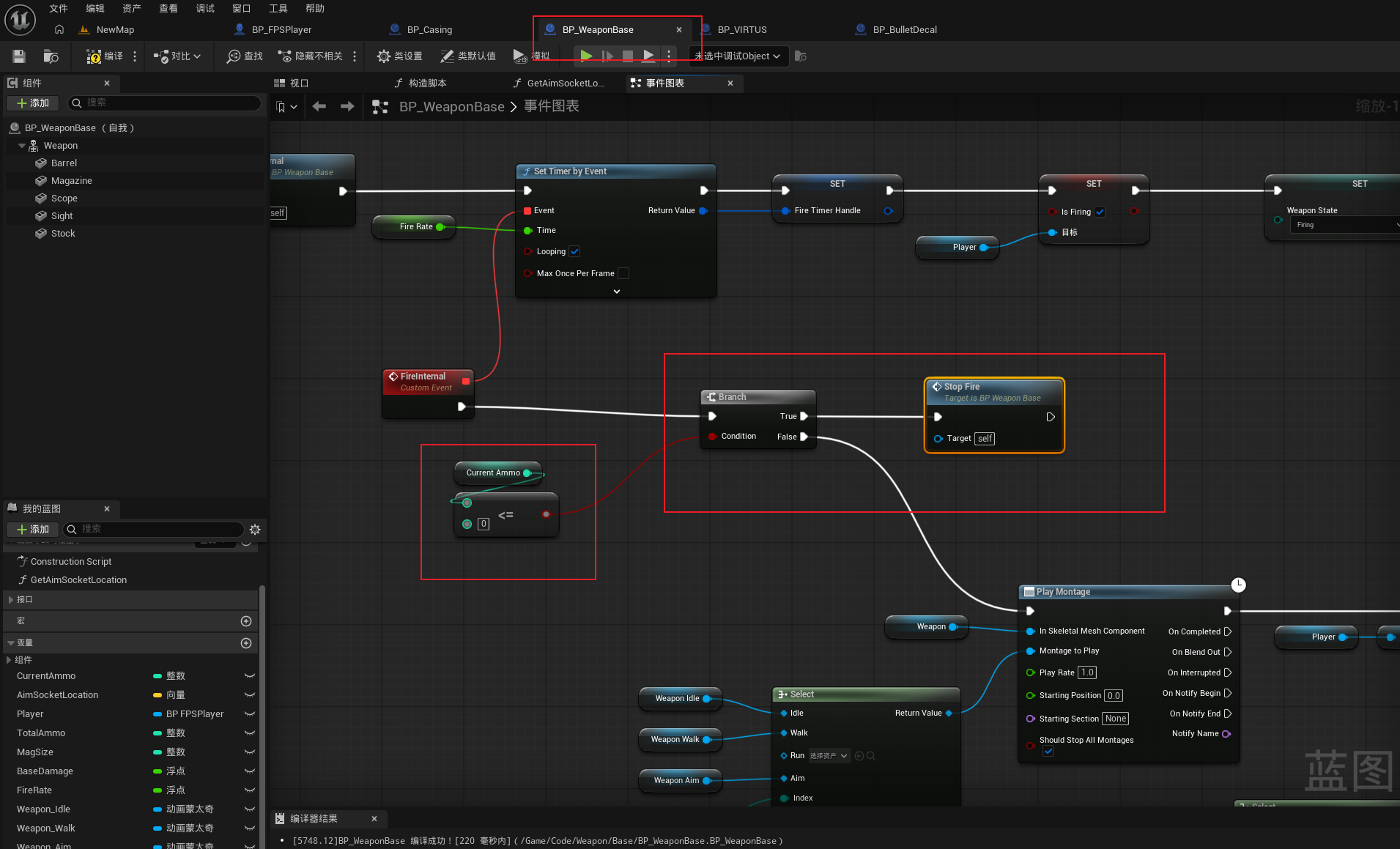Open the 调试 menu
Viewport: 1400px width, 849px height.
(205, 8)
